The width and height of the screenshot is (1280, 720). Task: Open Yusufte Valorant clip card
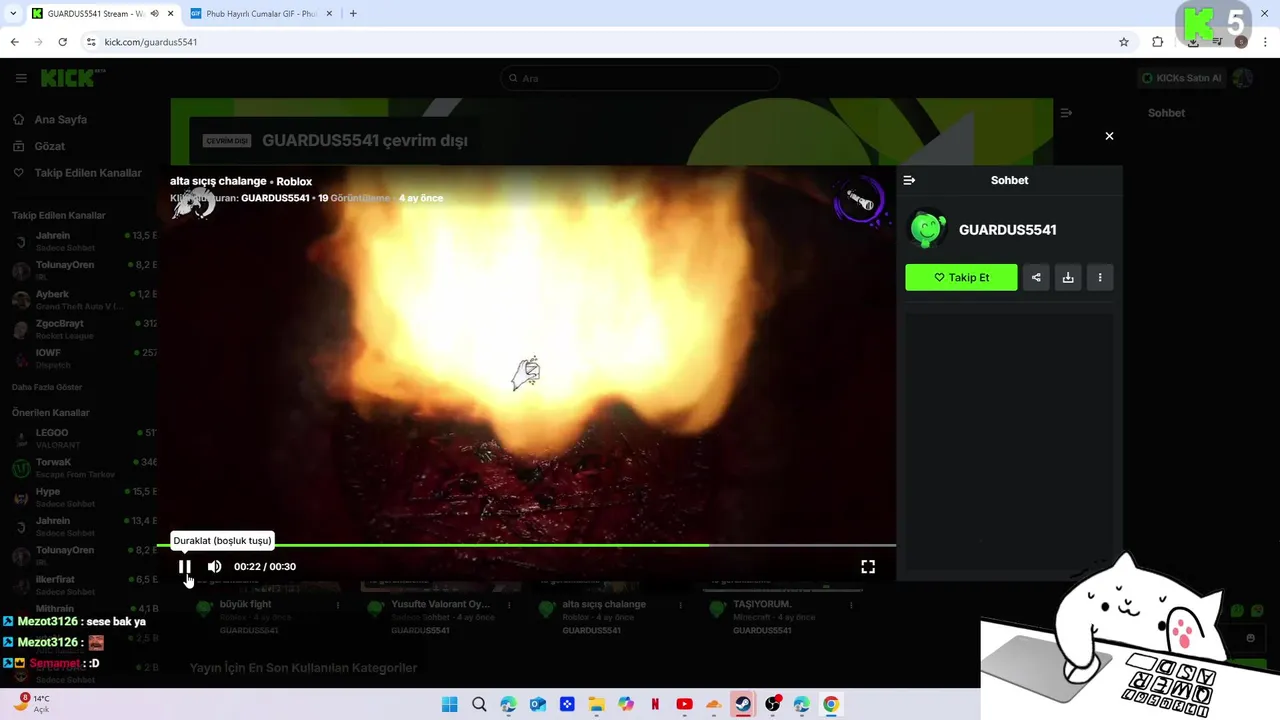coord(440,604)
